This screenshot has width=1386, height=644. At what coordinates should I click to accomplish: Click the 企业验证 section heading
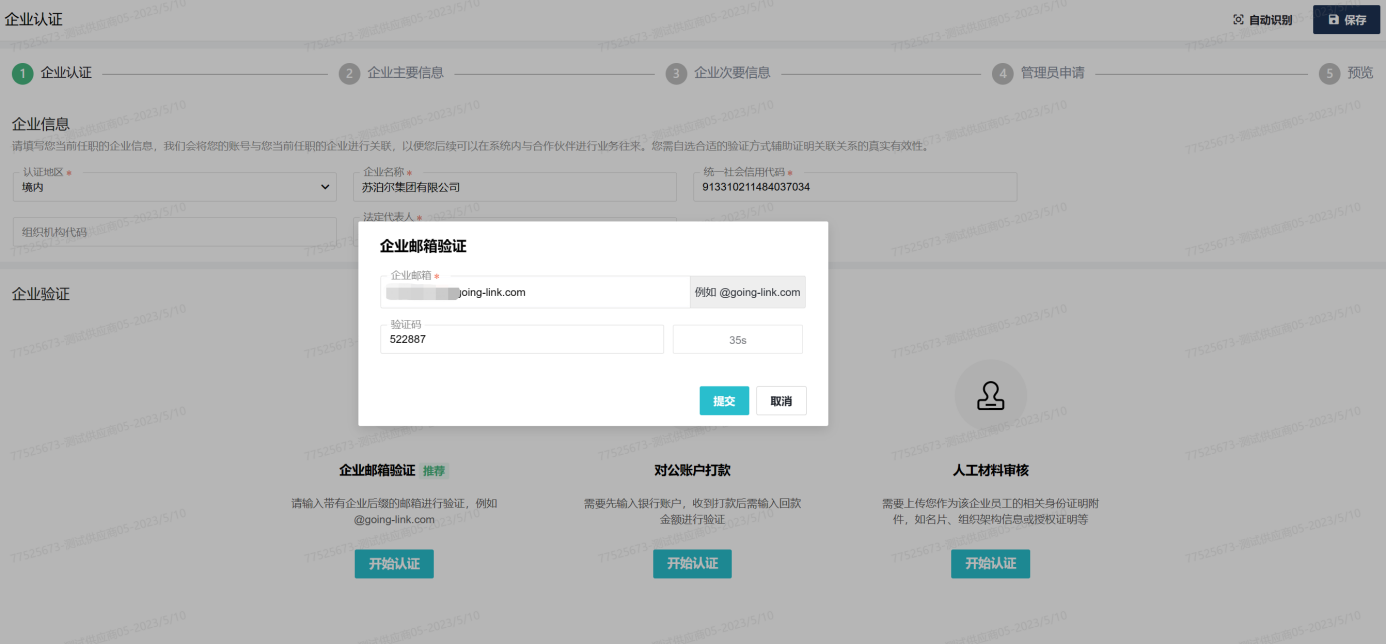coord(40,294)
